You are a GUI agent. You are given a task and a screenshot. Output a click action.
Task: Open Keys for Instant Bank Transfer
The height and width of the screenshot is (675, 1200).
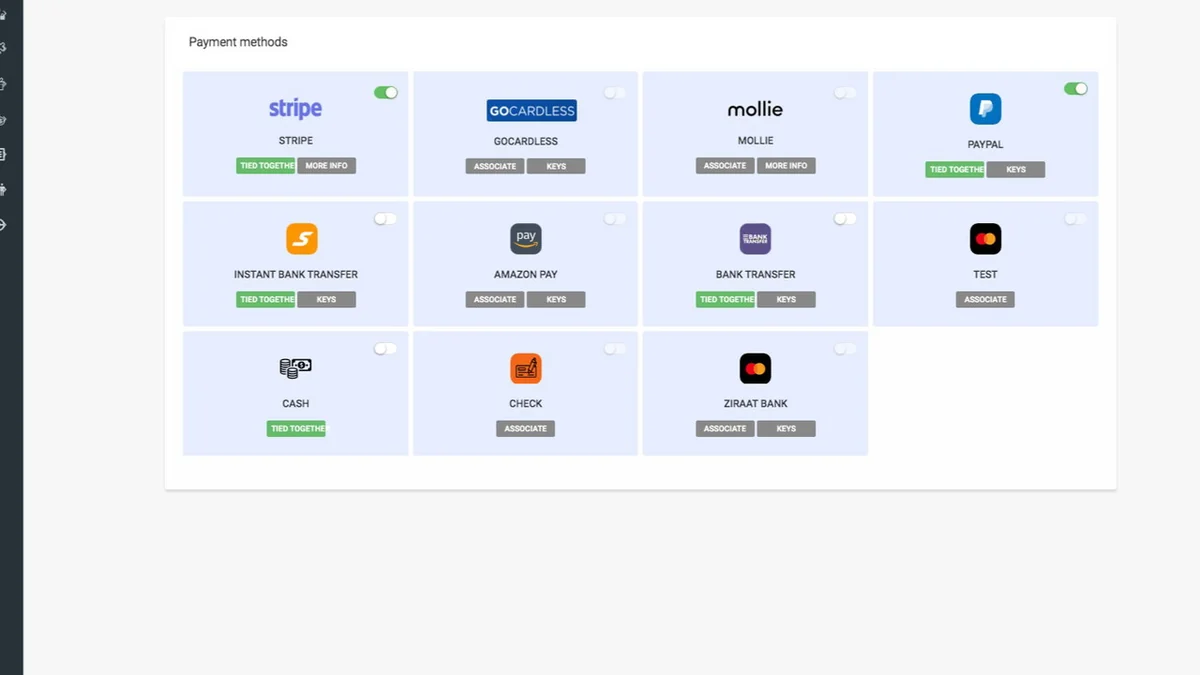(x=326, y=299)
